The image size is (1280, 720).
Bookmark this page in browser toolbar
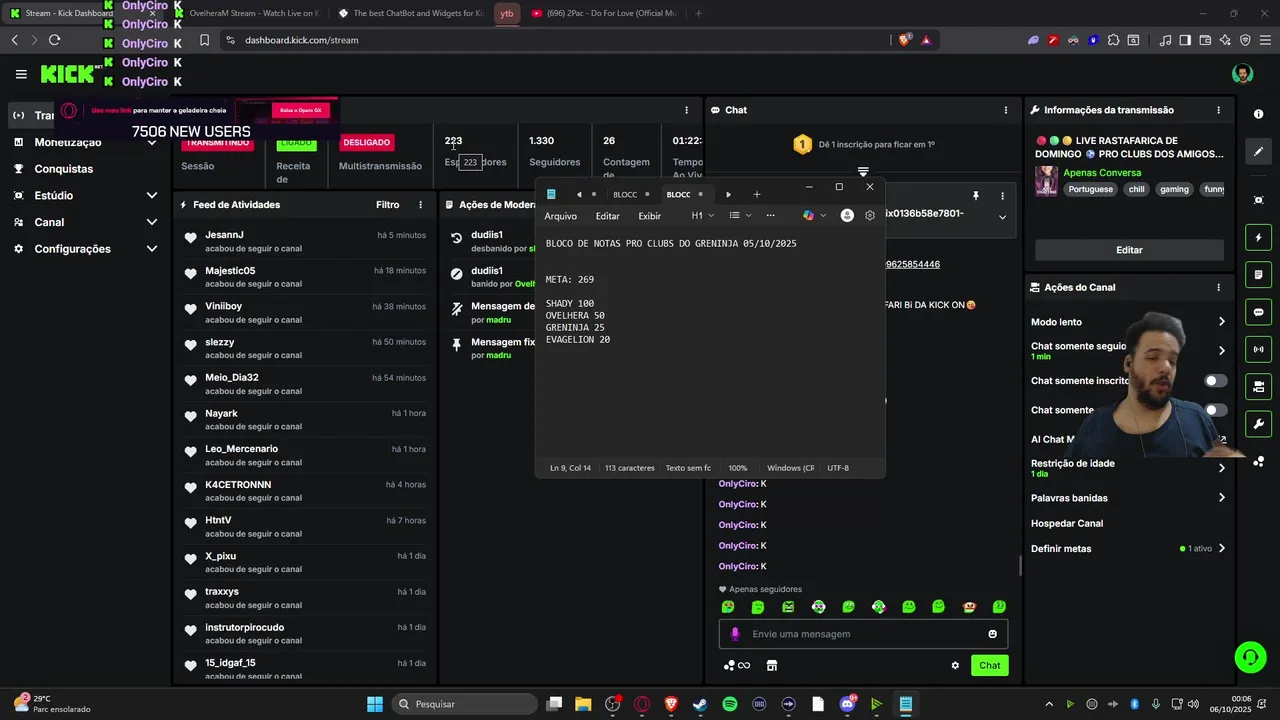204,40
